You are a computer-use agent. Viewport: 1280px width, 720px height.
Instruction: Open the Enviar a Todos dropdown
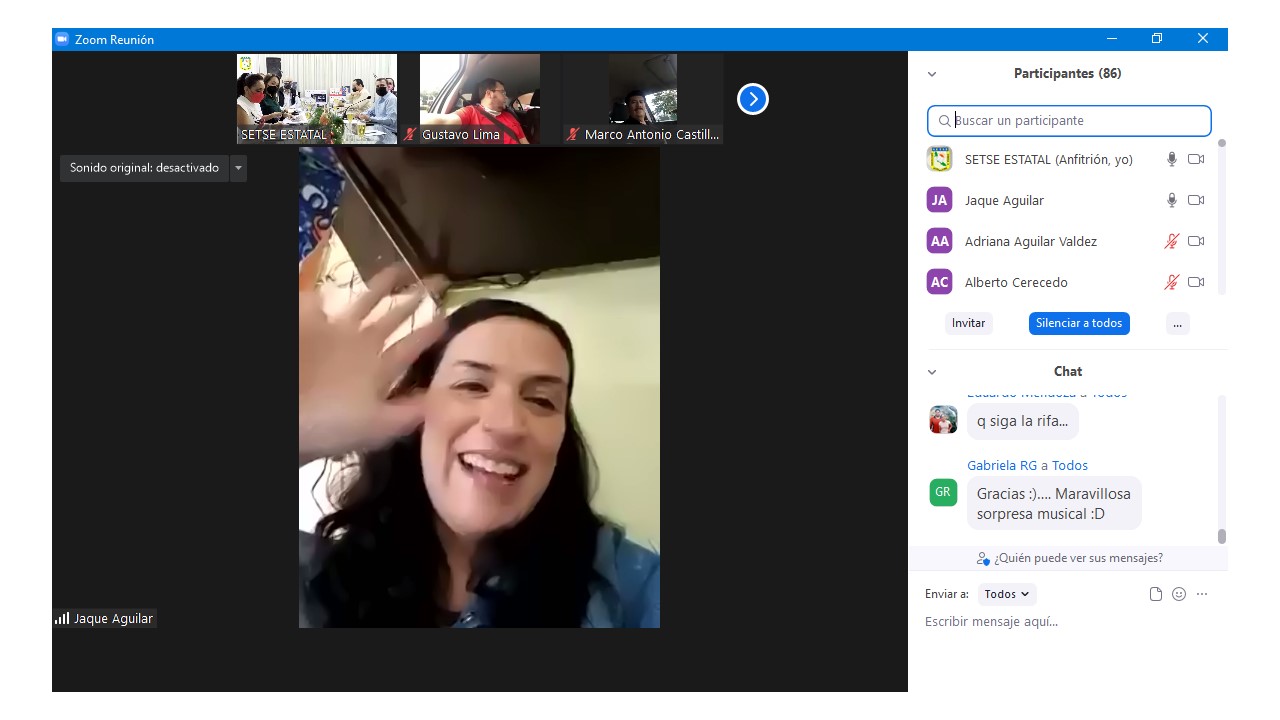pyautogui.click(x=1007, y=594)
